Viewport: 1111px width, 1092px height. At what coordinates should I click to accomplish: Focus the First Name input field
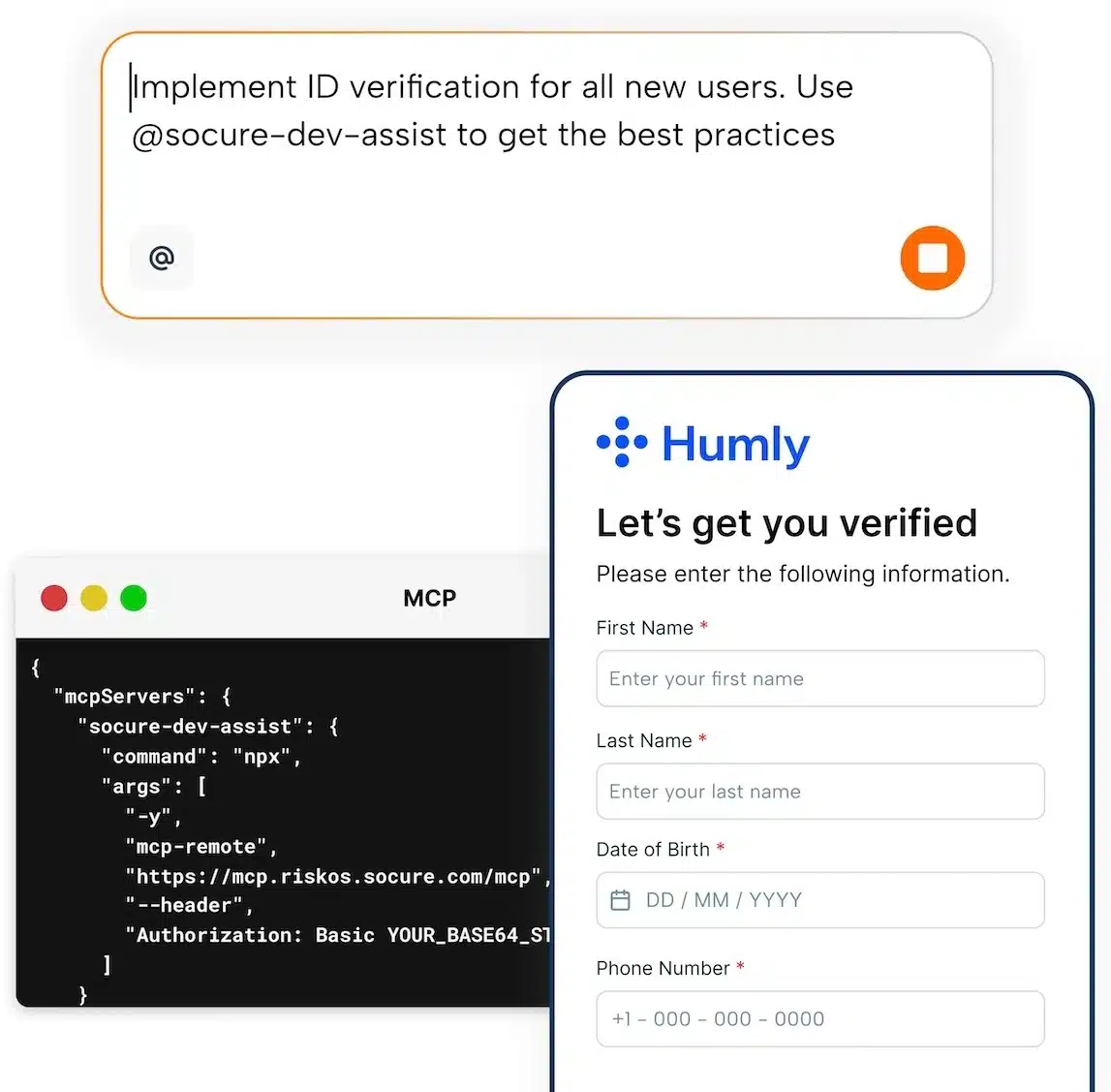(819, 679)
